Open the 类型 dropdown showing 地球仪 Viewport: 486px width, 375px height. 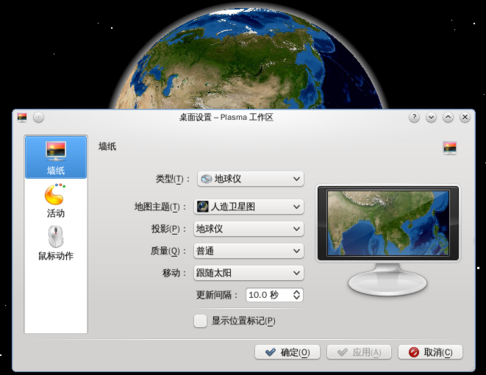point(251,179)
